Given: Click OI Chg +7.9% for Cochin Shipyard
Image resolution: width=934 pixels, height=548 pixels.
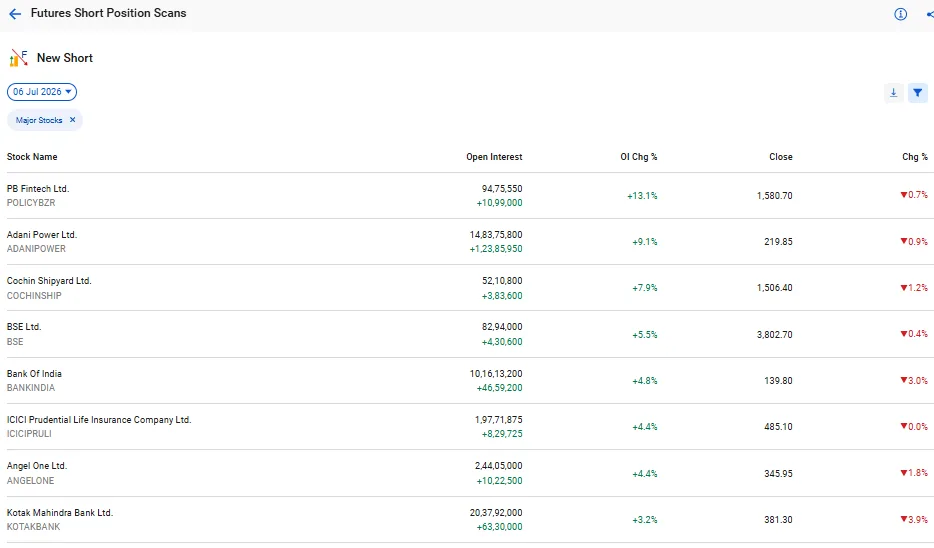Looking at the screenshot, I should [645, 288].
